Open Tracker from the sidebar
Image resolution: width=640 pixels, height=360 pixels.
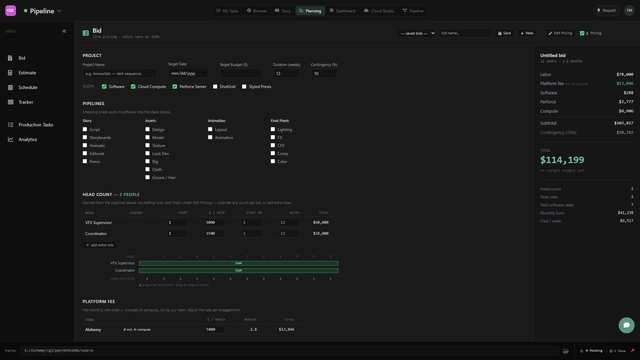tap(25, 102)
